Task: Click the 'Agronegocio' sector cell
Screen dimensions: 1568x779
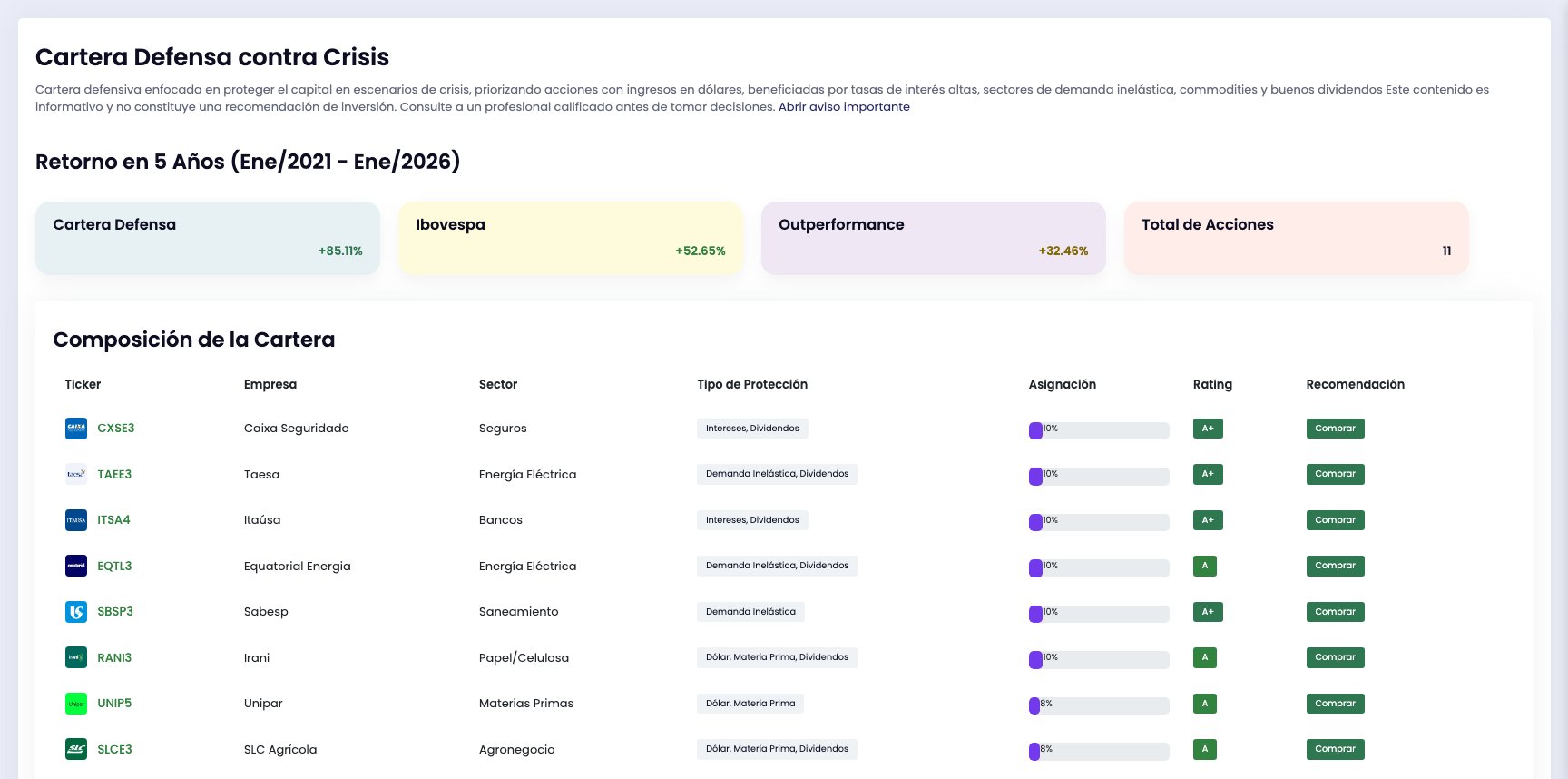Action: pyautogui.click(x=516, y=750)
